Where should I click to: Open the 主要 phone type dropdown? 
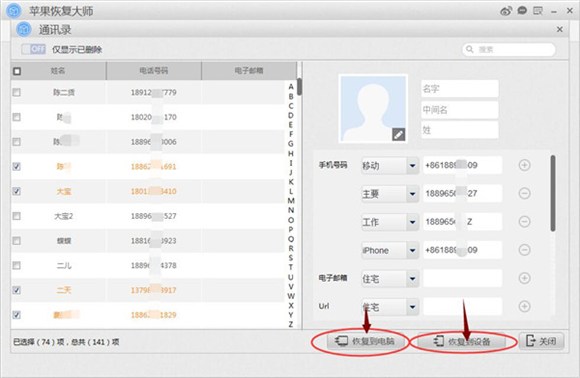pos(412,193)
